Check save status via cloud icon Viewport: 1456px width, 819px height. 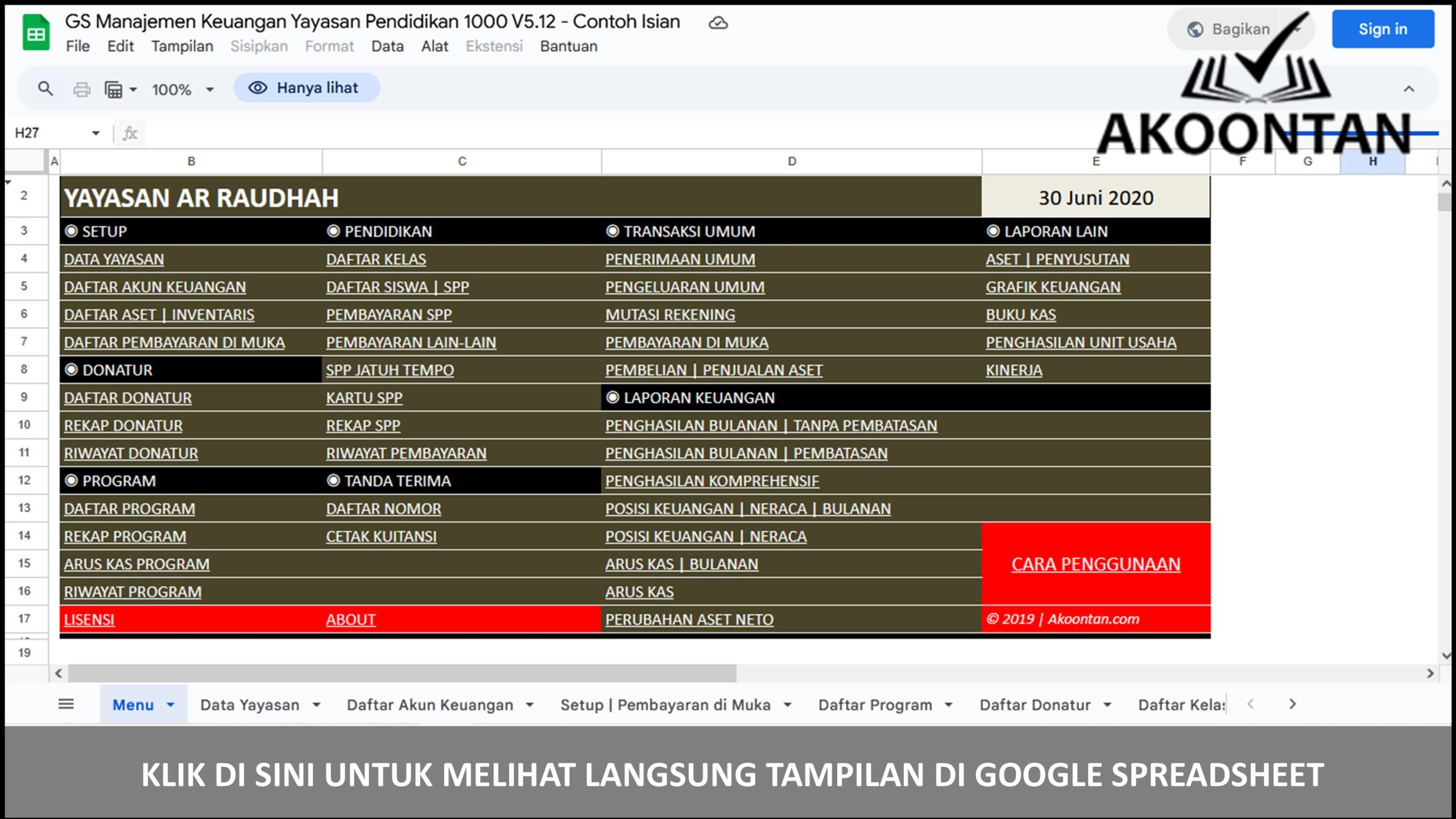tap(719, 23)
